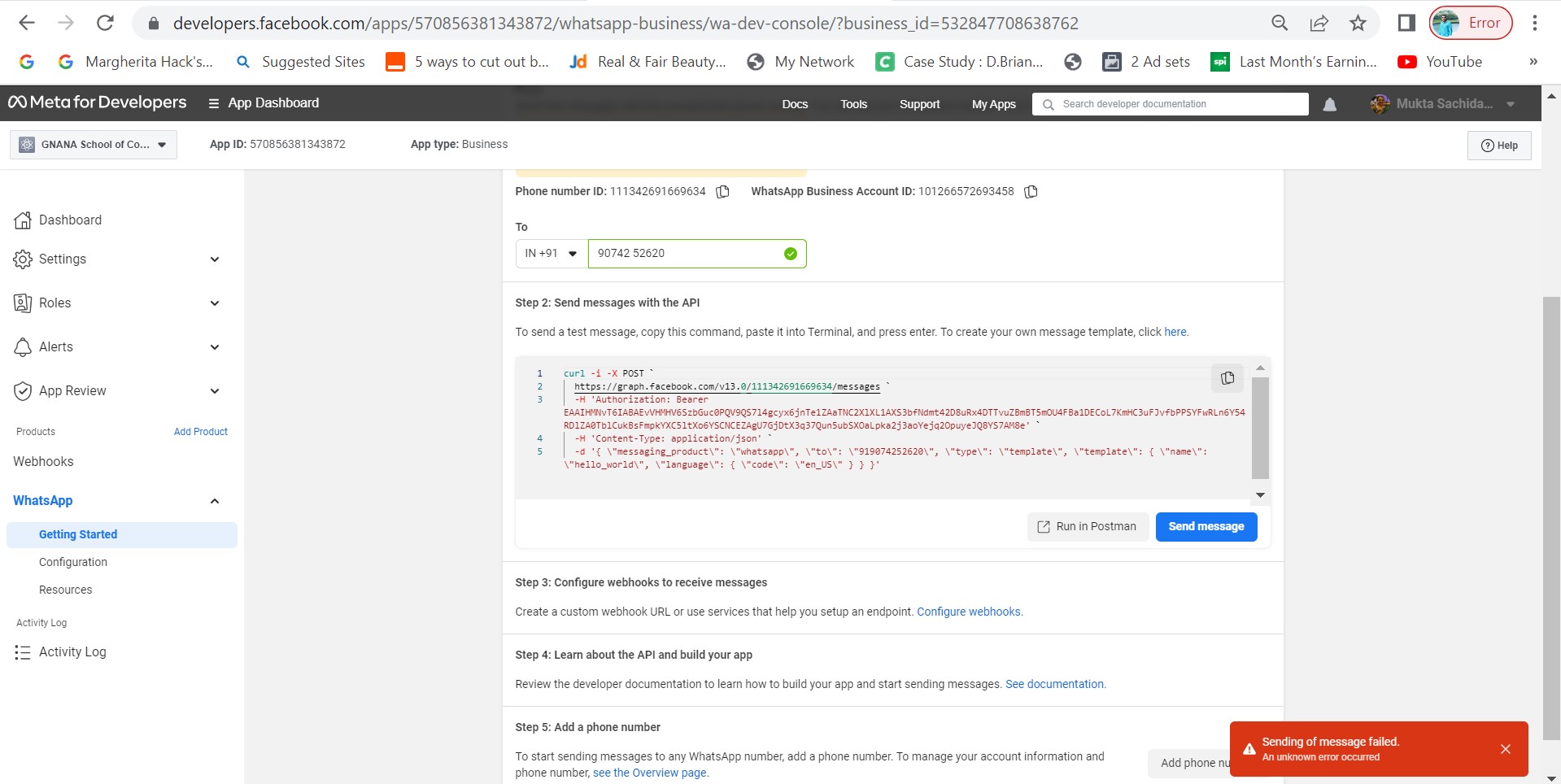
Task: Collapse the WhatsApp section
Action: 215,501
